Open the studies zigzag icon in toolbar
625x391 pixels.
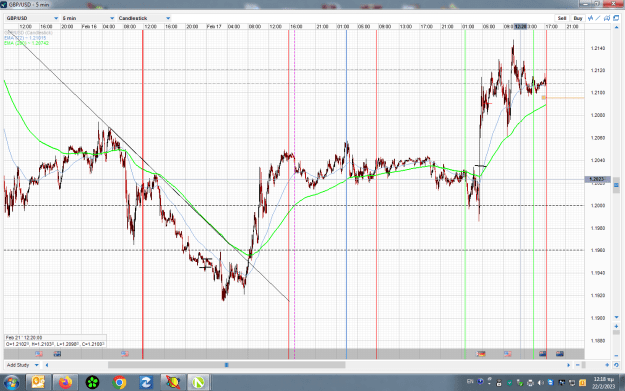[590, 18]
